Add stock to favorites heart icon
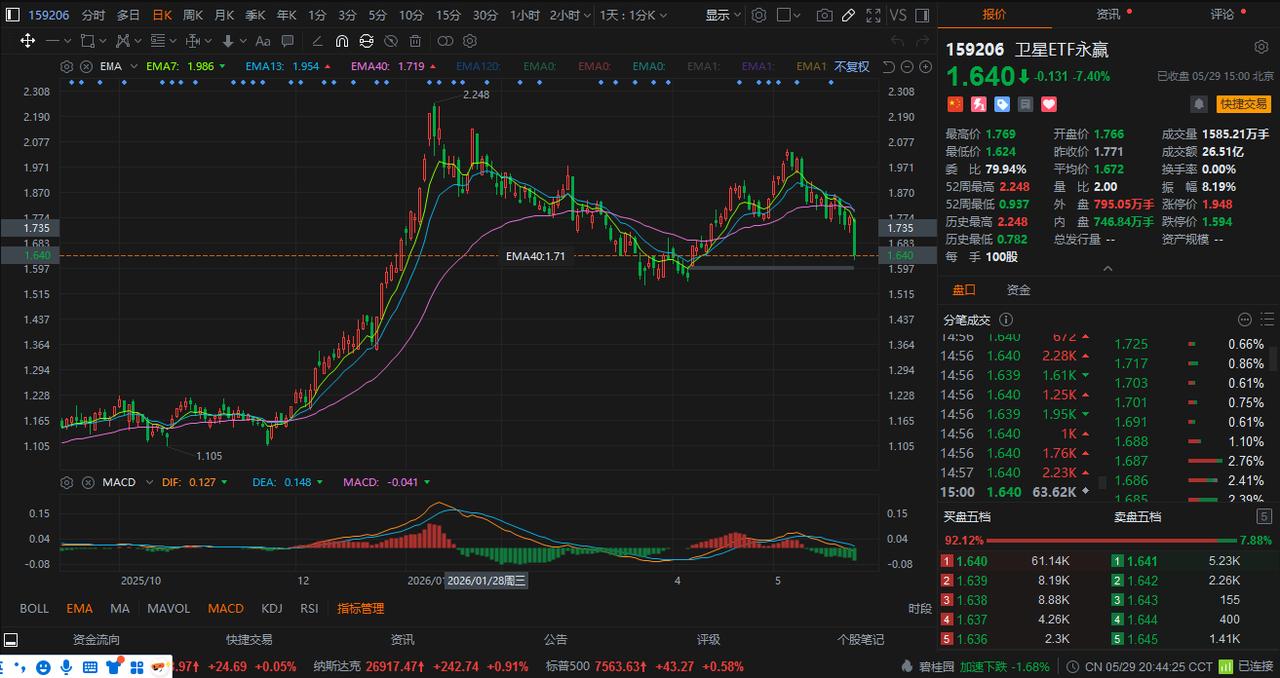Screen dimensions: 1280x678 [x=1049, y=104]
